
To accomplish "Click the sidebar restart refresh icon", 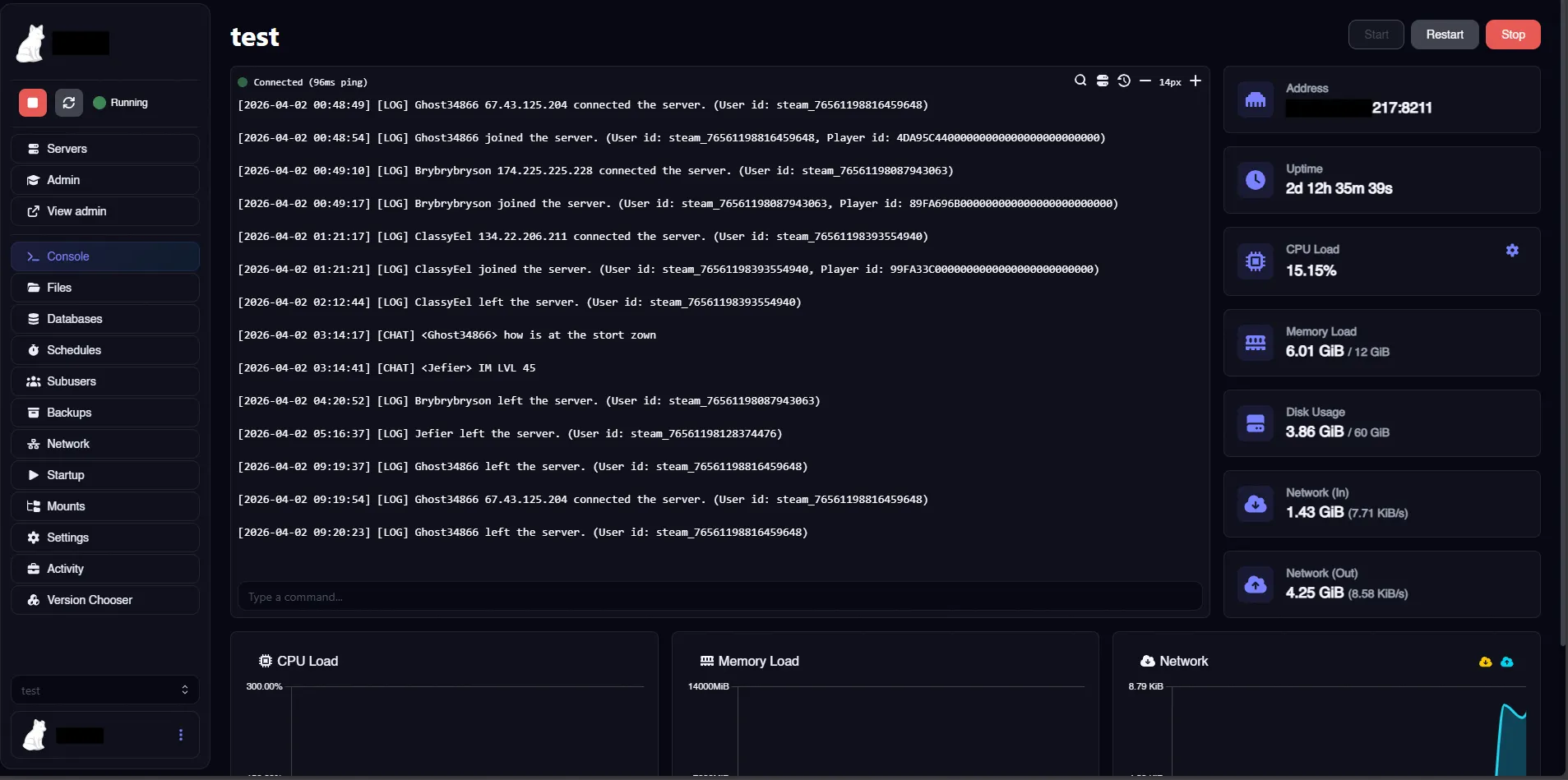I will 69,103.
